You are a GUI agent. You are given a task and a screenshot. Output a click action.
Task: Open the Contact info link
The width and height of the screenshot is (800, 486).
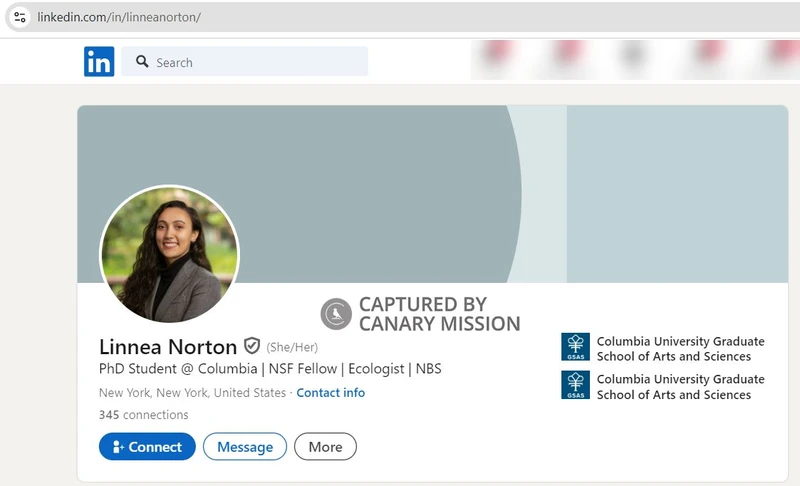coord(331,393)
